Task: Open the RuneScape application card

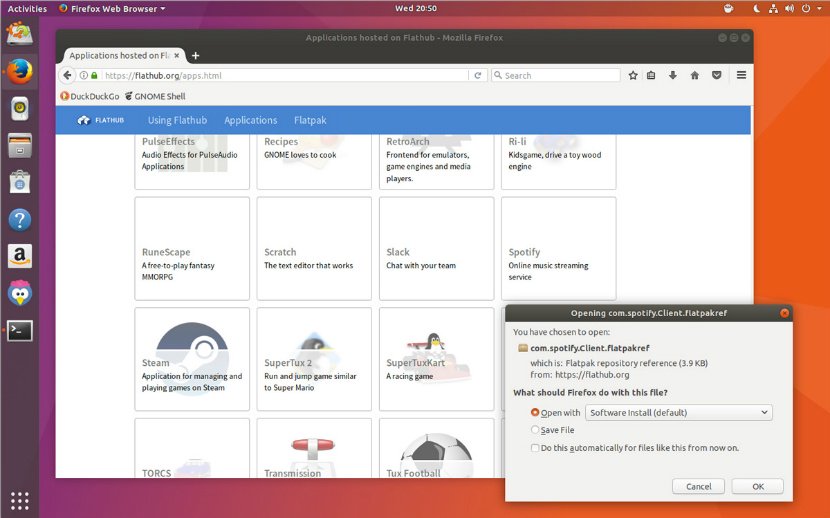Action: click(x=192, y=248)
